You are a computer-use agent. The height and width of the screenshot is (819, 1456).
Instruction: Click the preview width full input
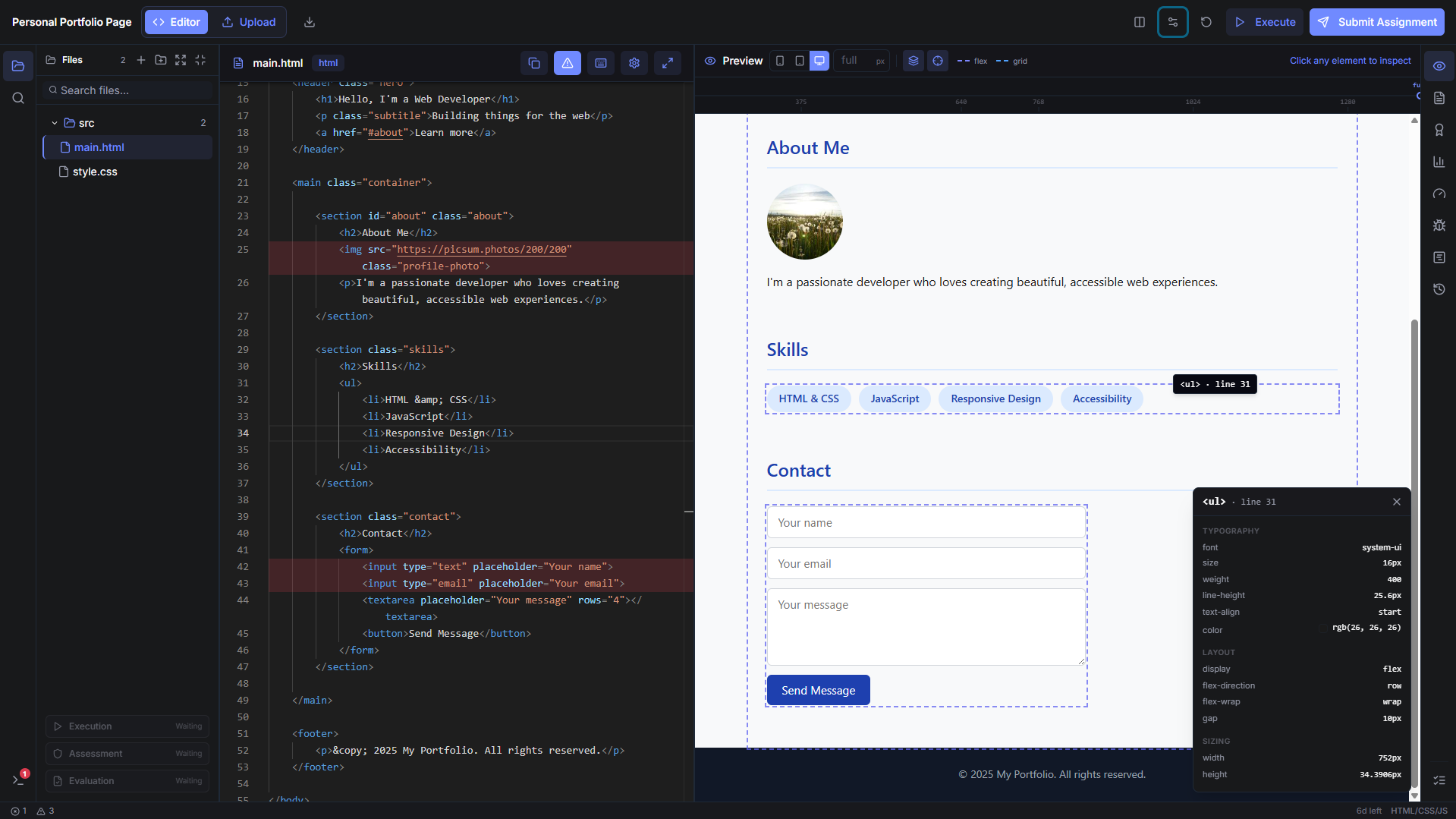tap(862, 61)
